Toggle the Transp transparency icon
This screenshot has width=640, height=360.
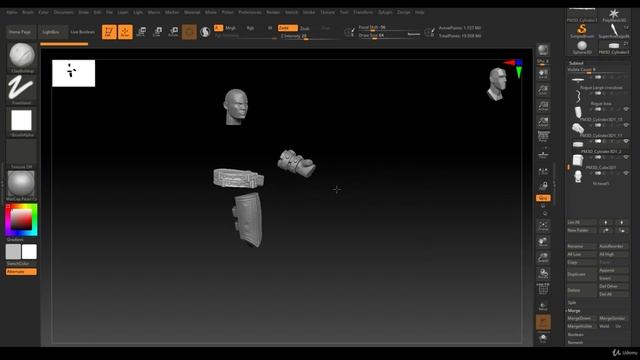[x=543, y=306]
